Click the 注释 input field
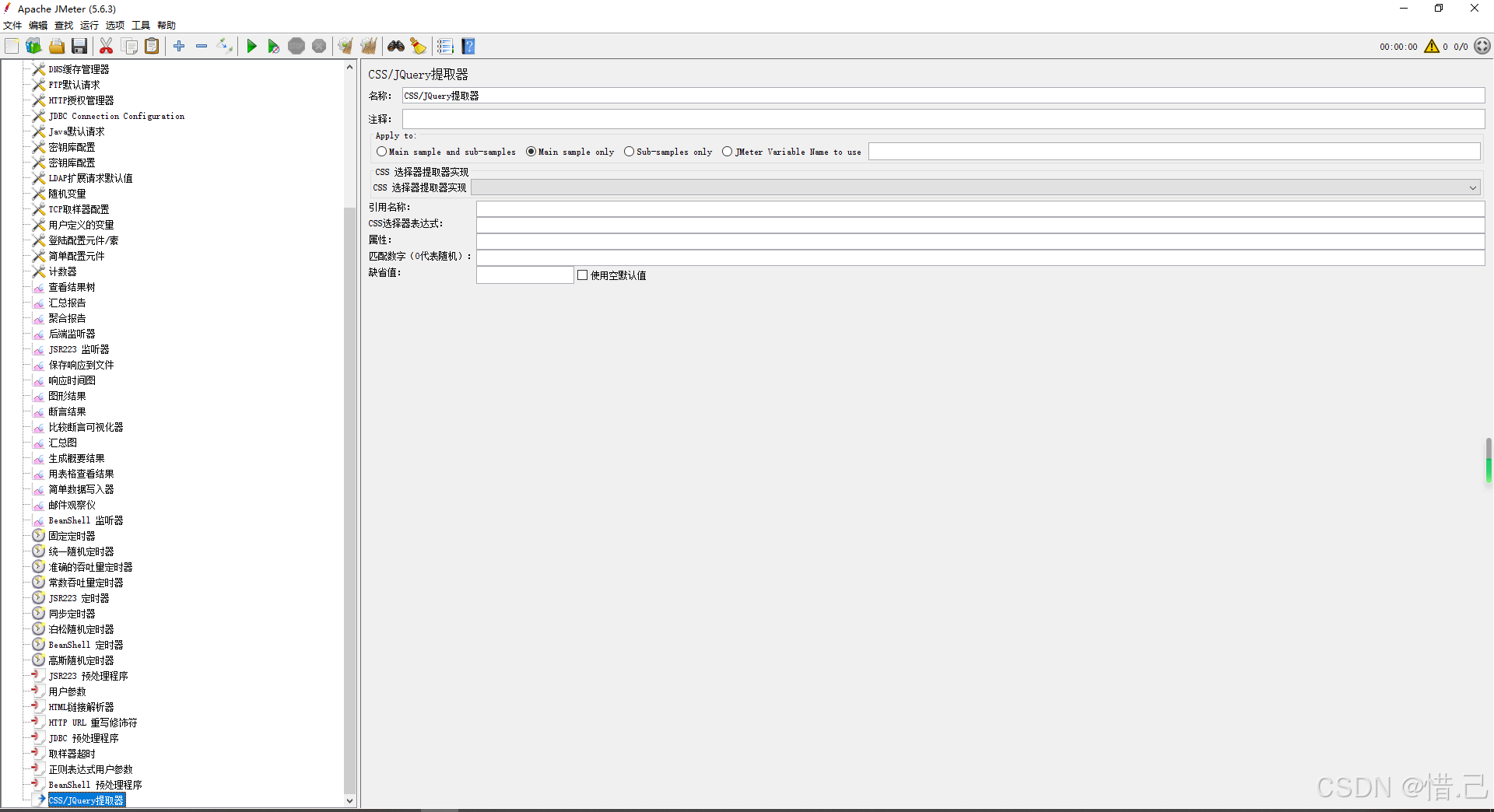This screenshot has width=1494, height=812. (x=943, y=119)
